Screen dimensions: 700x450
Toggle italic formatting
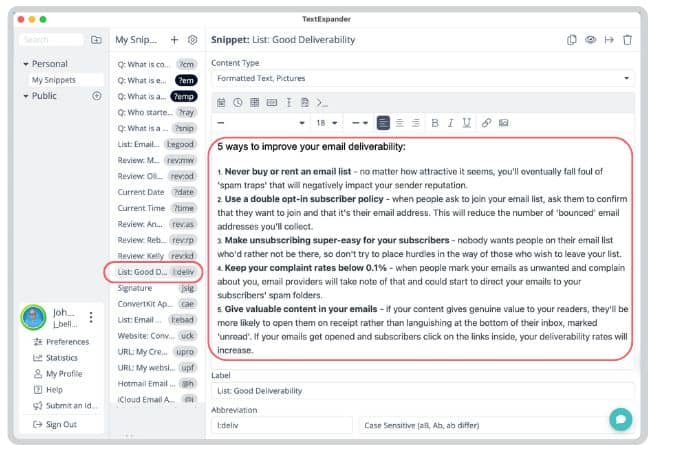[x=450, y=123]
